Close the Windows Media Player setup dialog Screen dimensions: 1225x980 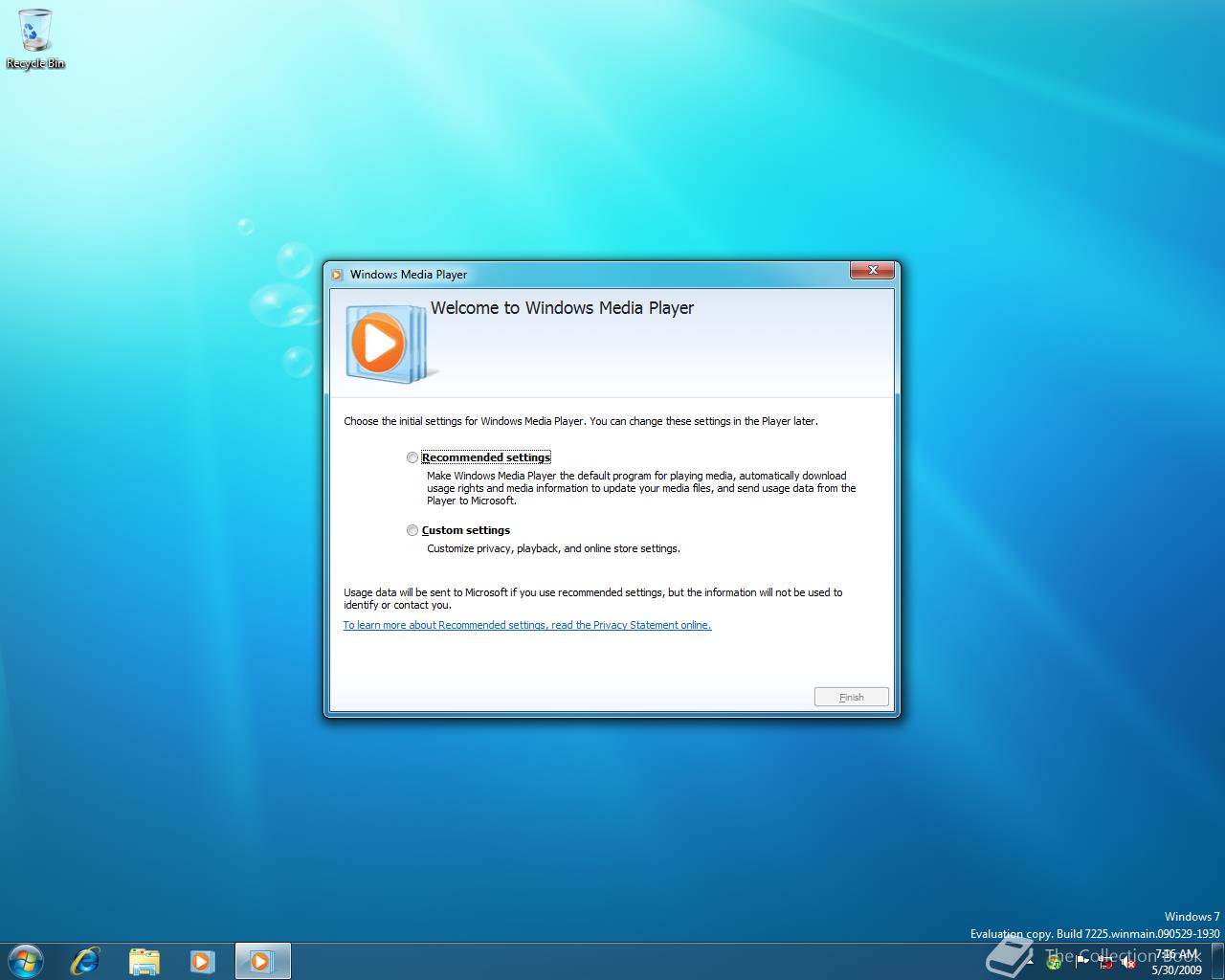click(873, 271)
